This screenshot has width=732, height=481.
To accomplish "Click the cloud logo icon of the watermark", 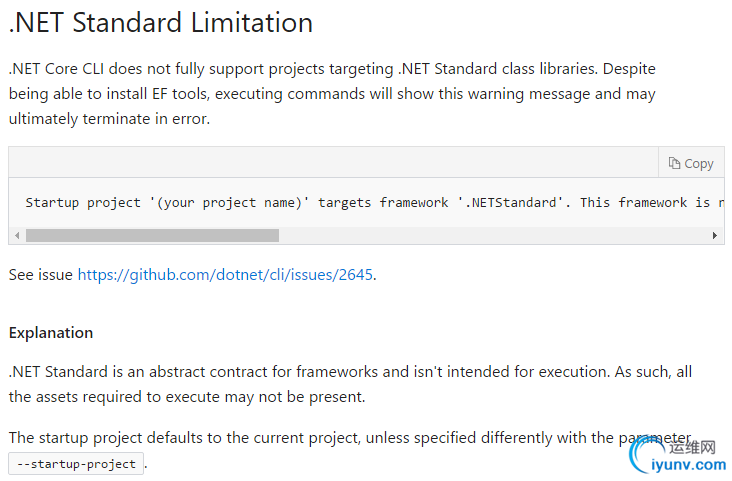I will tap(639, 457).
